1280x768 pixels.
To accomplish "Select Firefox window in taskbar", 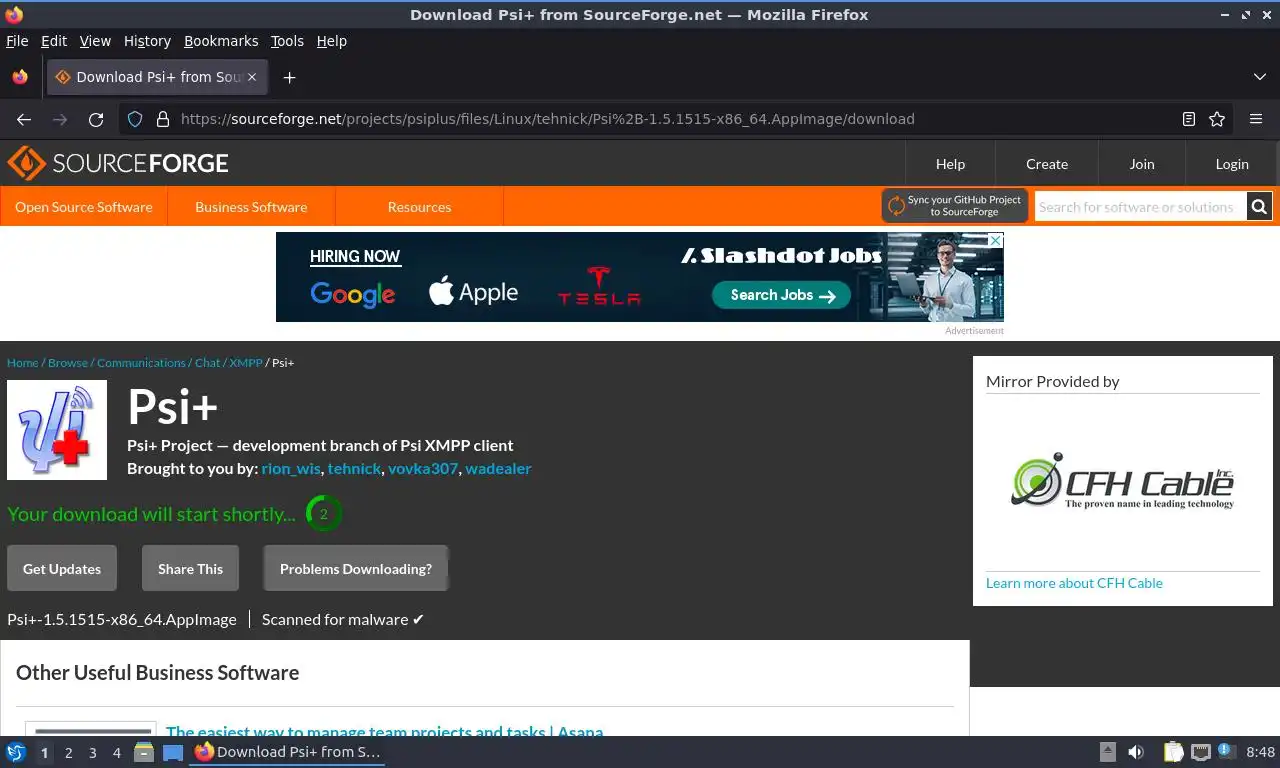I will [x=288, y=752].
